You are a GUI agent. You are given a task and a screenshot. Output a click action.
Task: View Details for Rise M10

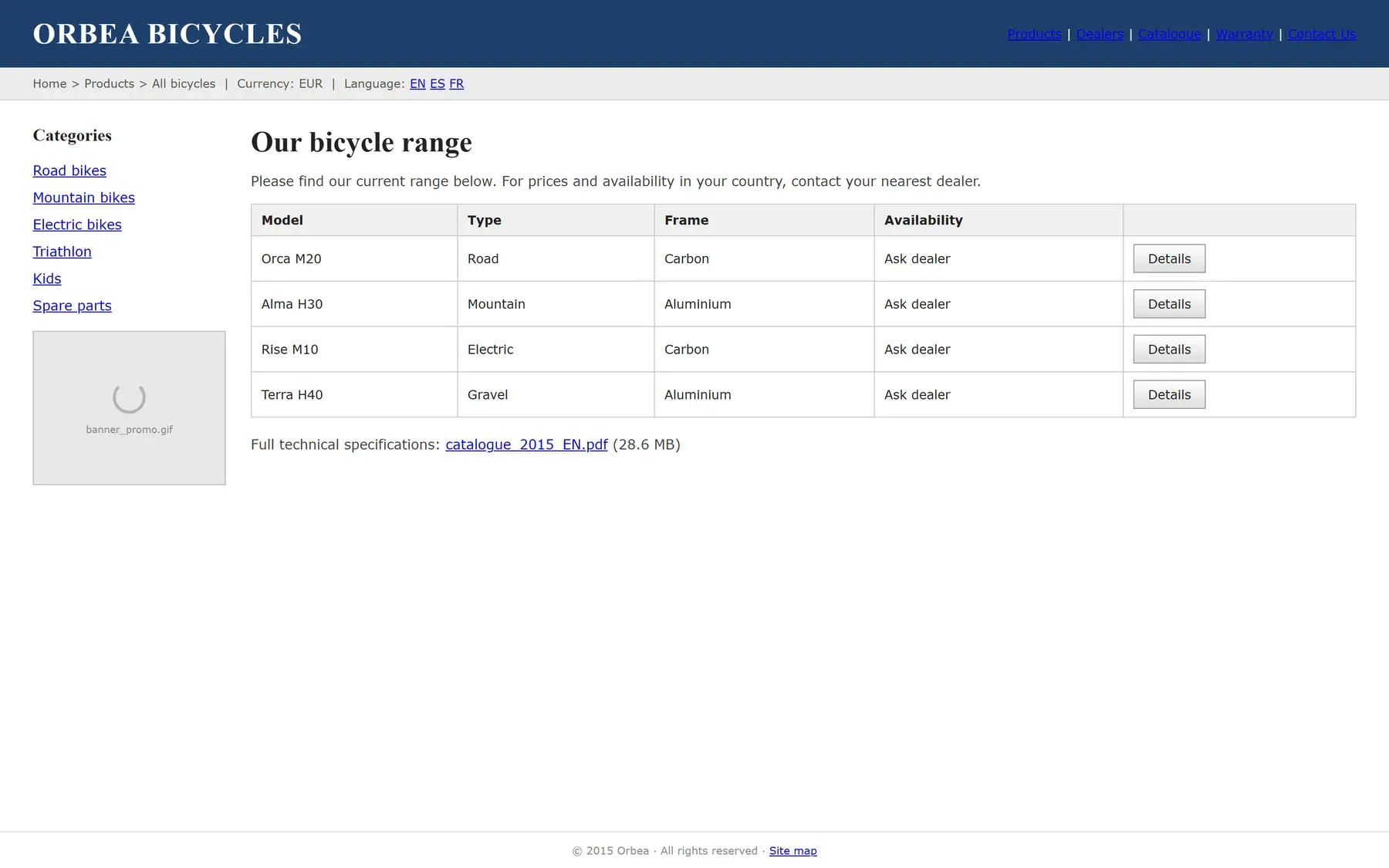point(1169,350)
